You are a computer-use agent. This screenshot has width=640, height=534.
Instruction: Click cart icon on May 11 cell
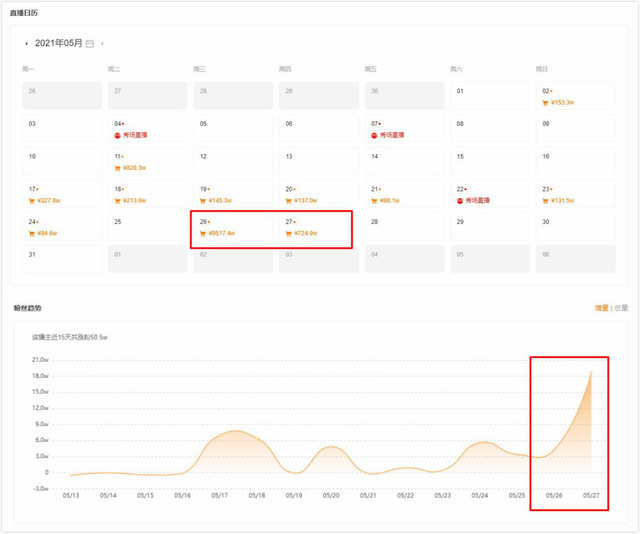pos(118,167)
